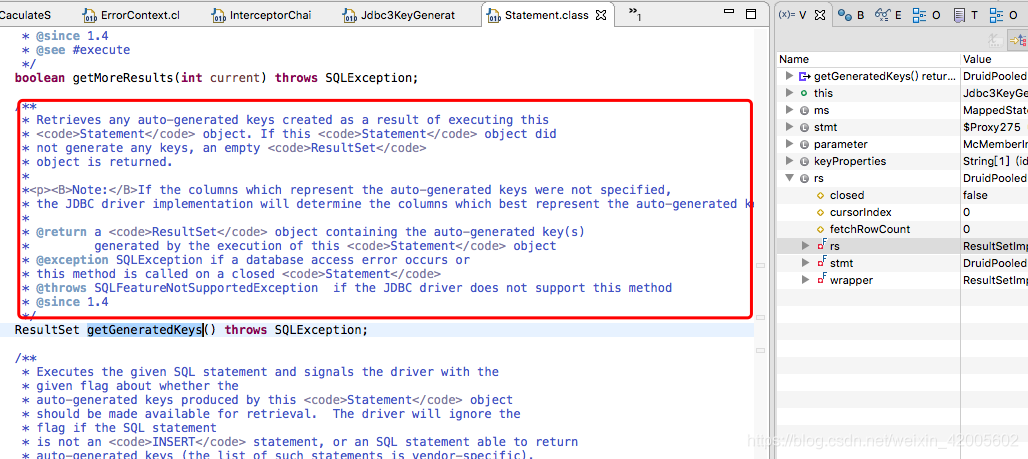Click the ResultSet return type
Screen dimensions: 1028x459
click(x=47, y=330)
